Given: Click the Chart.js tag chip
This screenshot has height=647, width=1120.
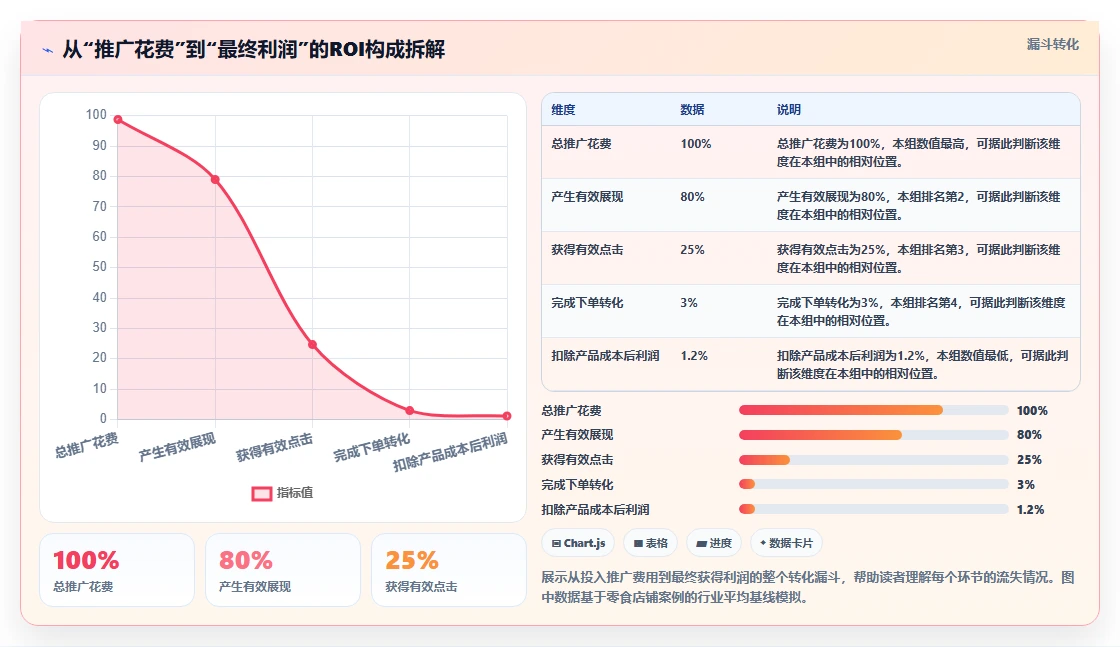Looking at the screenshot, I should [x=578, y=543].
